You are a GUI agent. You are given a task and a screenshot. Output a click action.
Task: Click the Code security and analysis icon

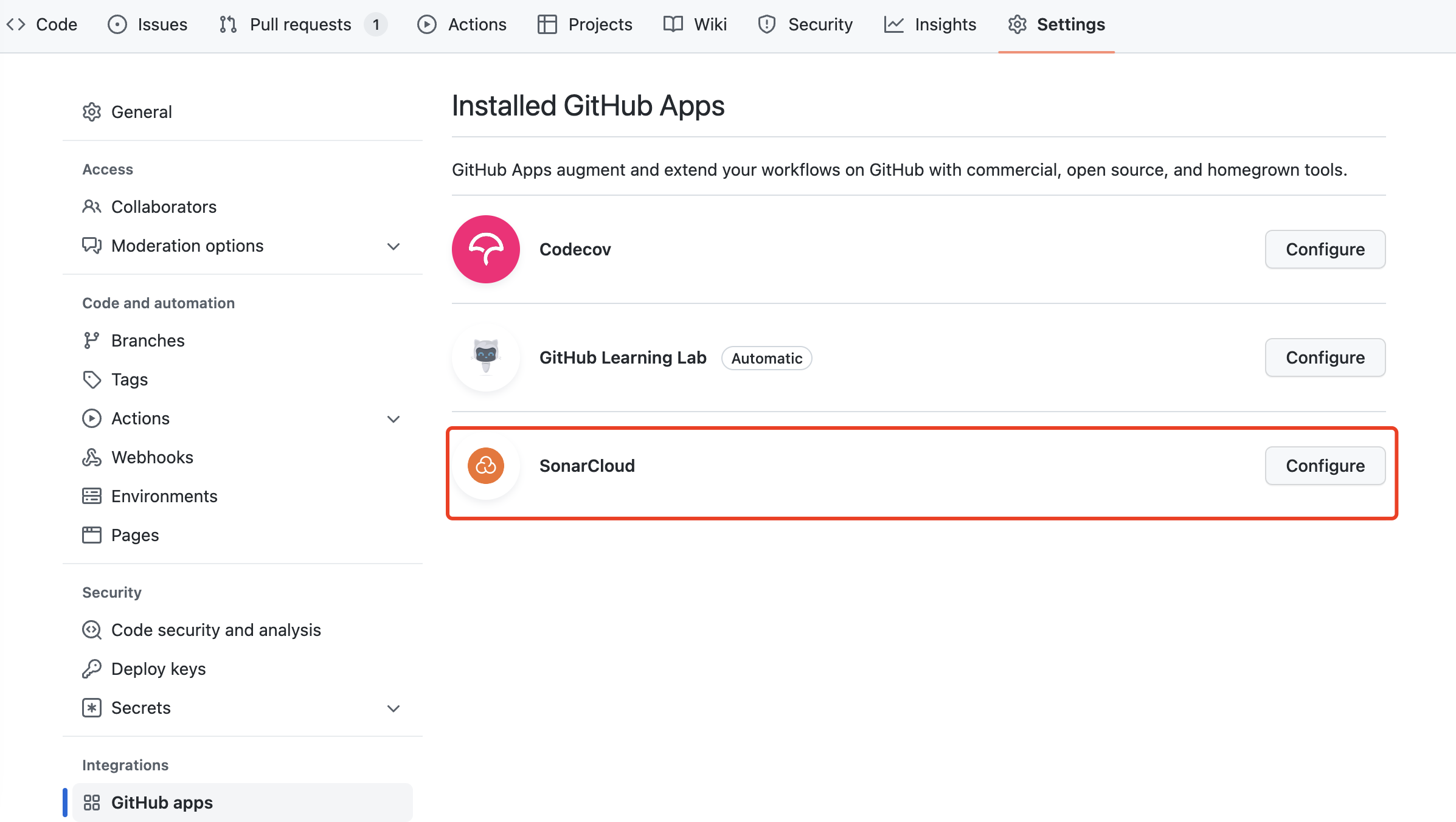91,630
